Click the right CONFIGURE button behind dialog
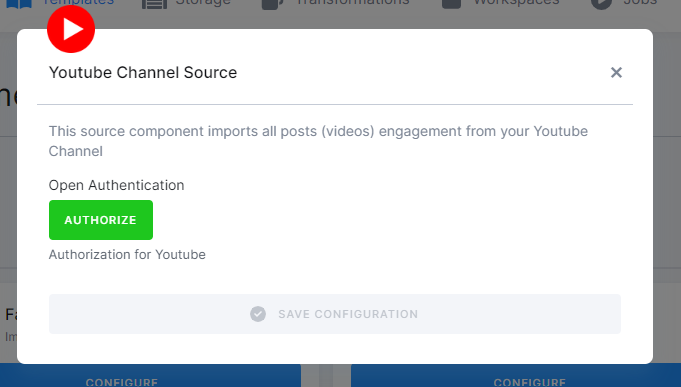Viewport: 681px width, 387px height. tap(516, 376)
